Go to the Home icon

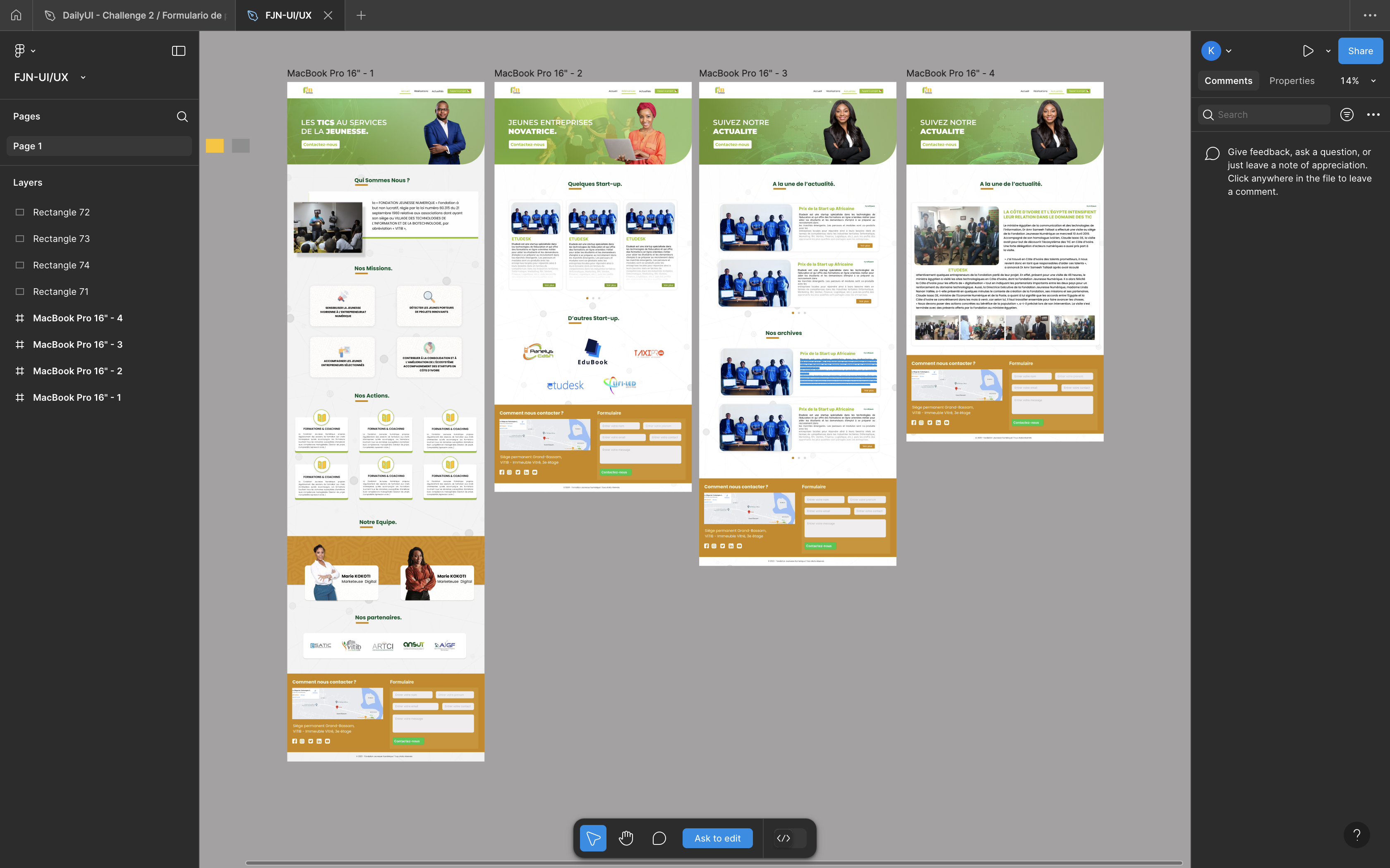[x=16, y=15]
